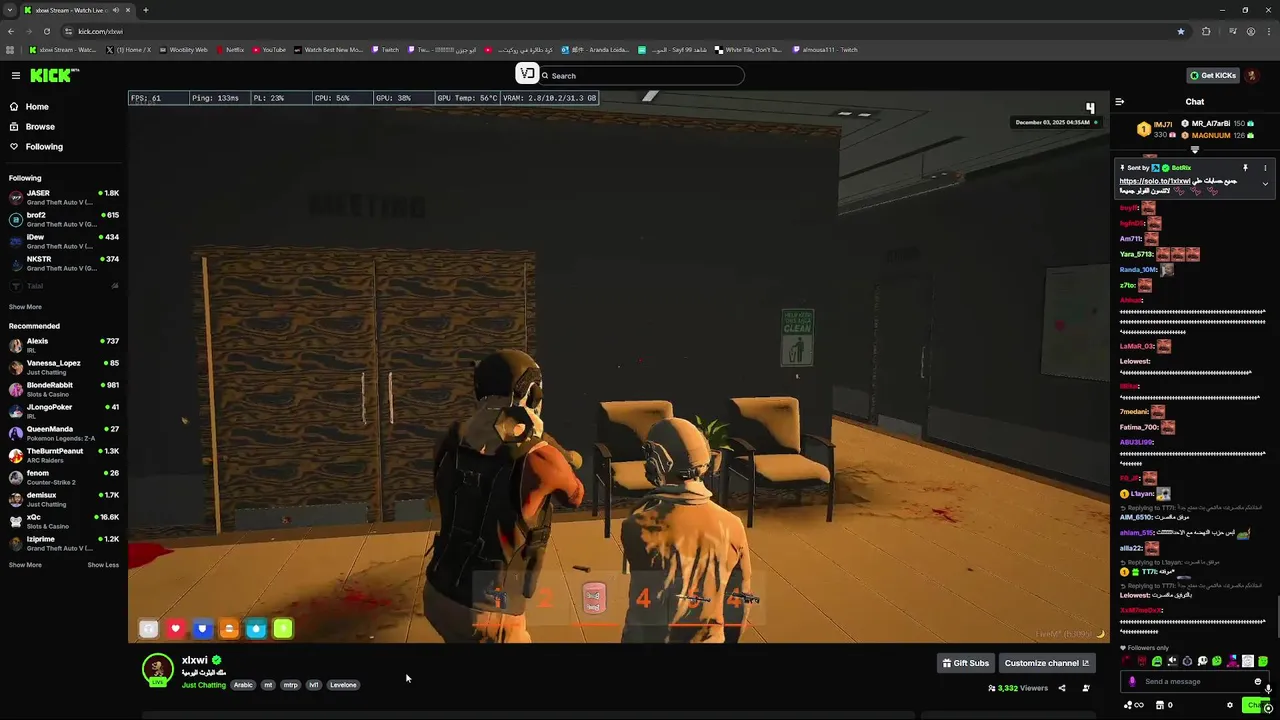
Task: Focus the Kick search field
Action: [x=640, y=75]
